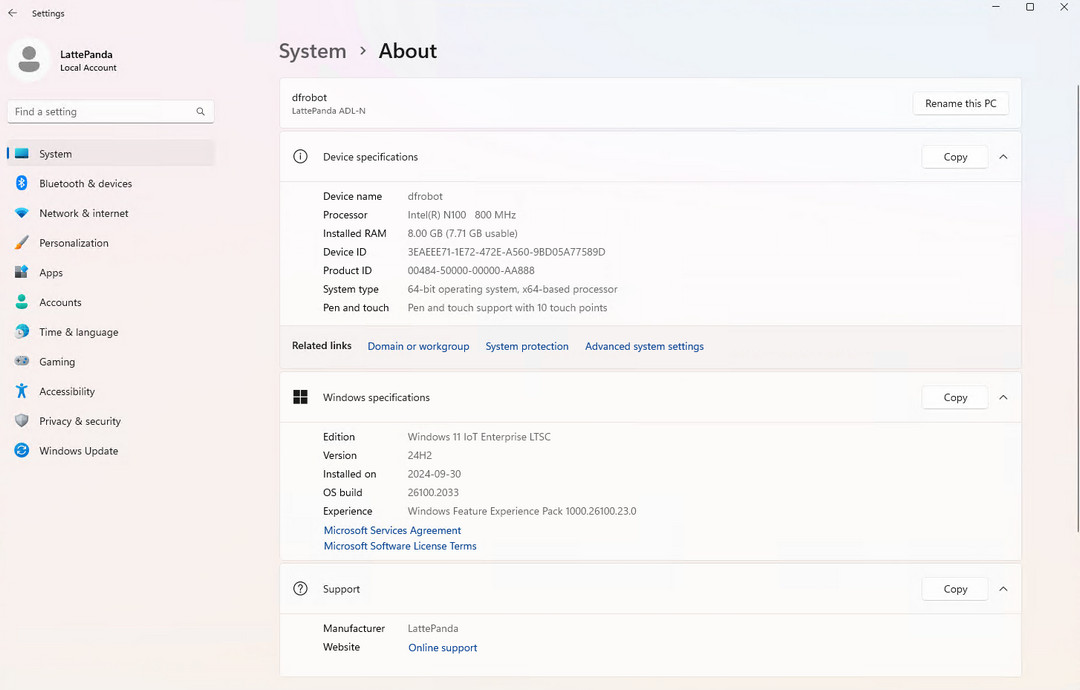Screen dimensions: 1080x690
Task: Open the Microsoft Software License Terms
Action: (x=400, y=546)
